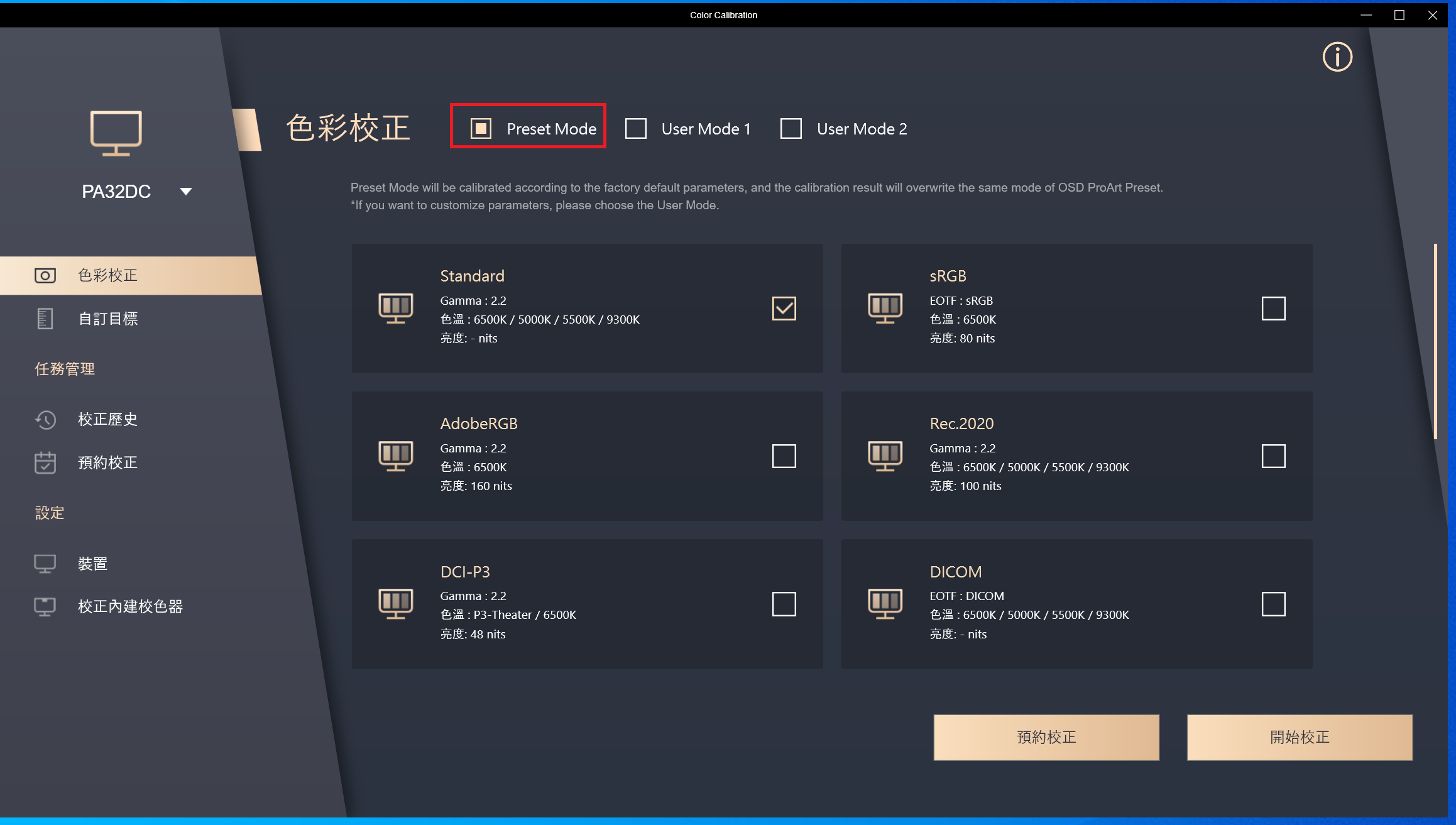Click the '亮度: 100 nits' text
This screenshot has height=825, width=1456.
(965, 486)
